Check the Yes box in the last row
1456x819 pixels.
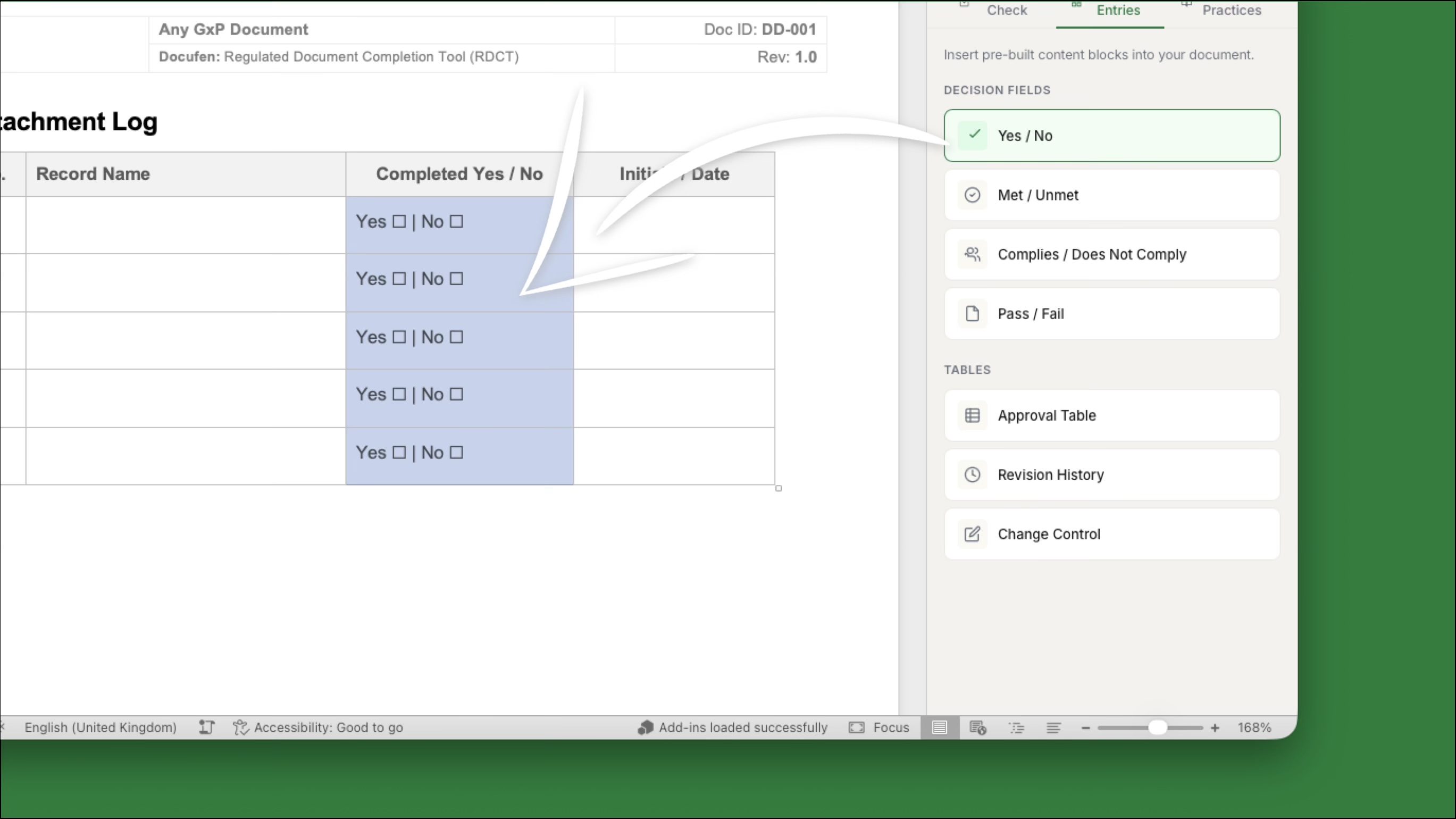[x=399, y=452]
